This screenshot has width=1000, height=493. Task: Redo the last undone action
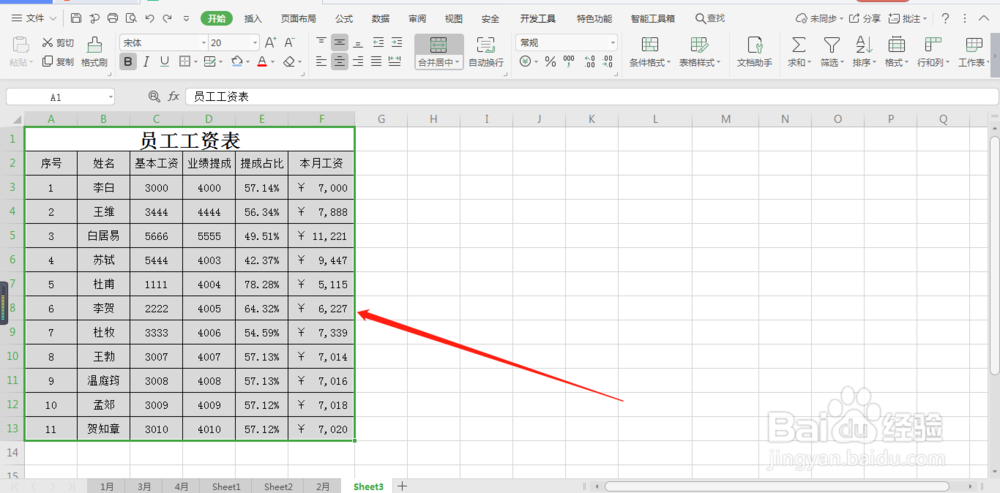click(x=167, y=18)
